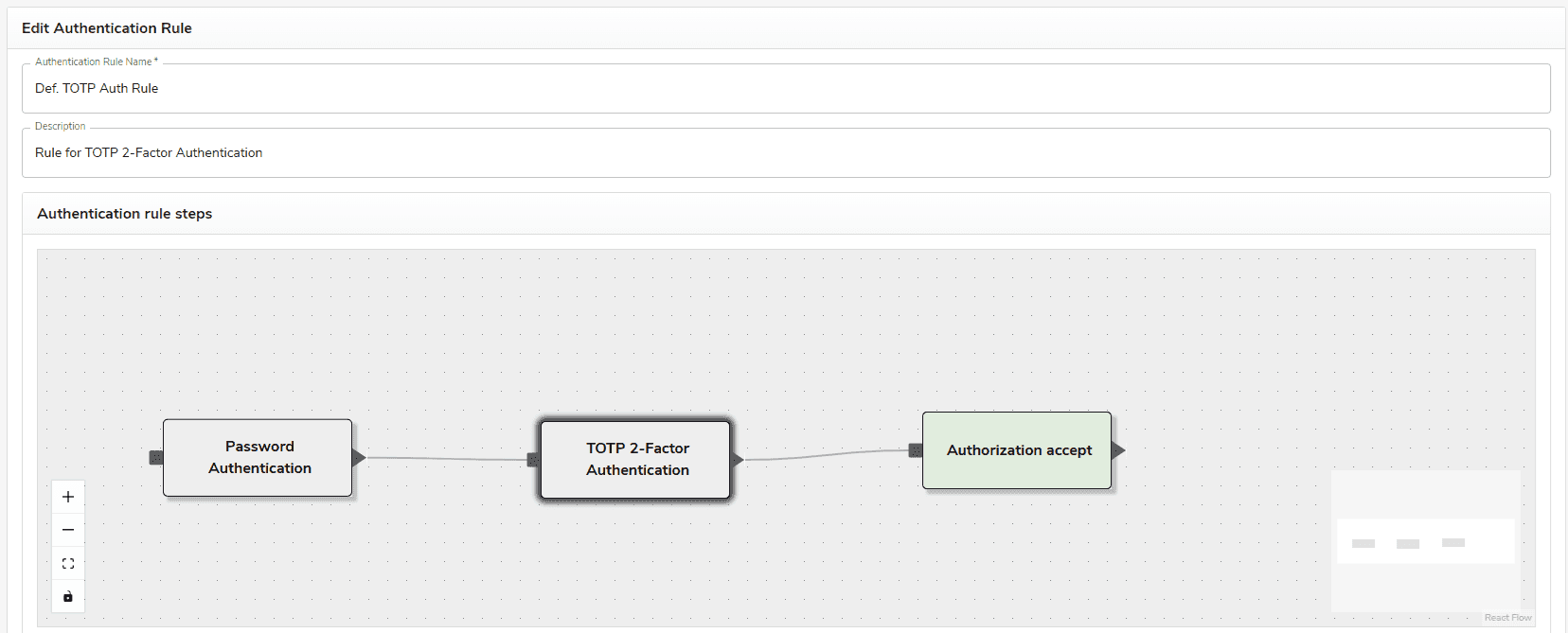
Task: Toggle the canvas interactivity lock
Action: point(68,596)
